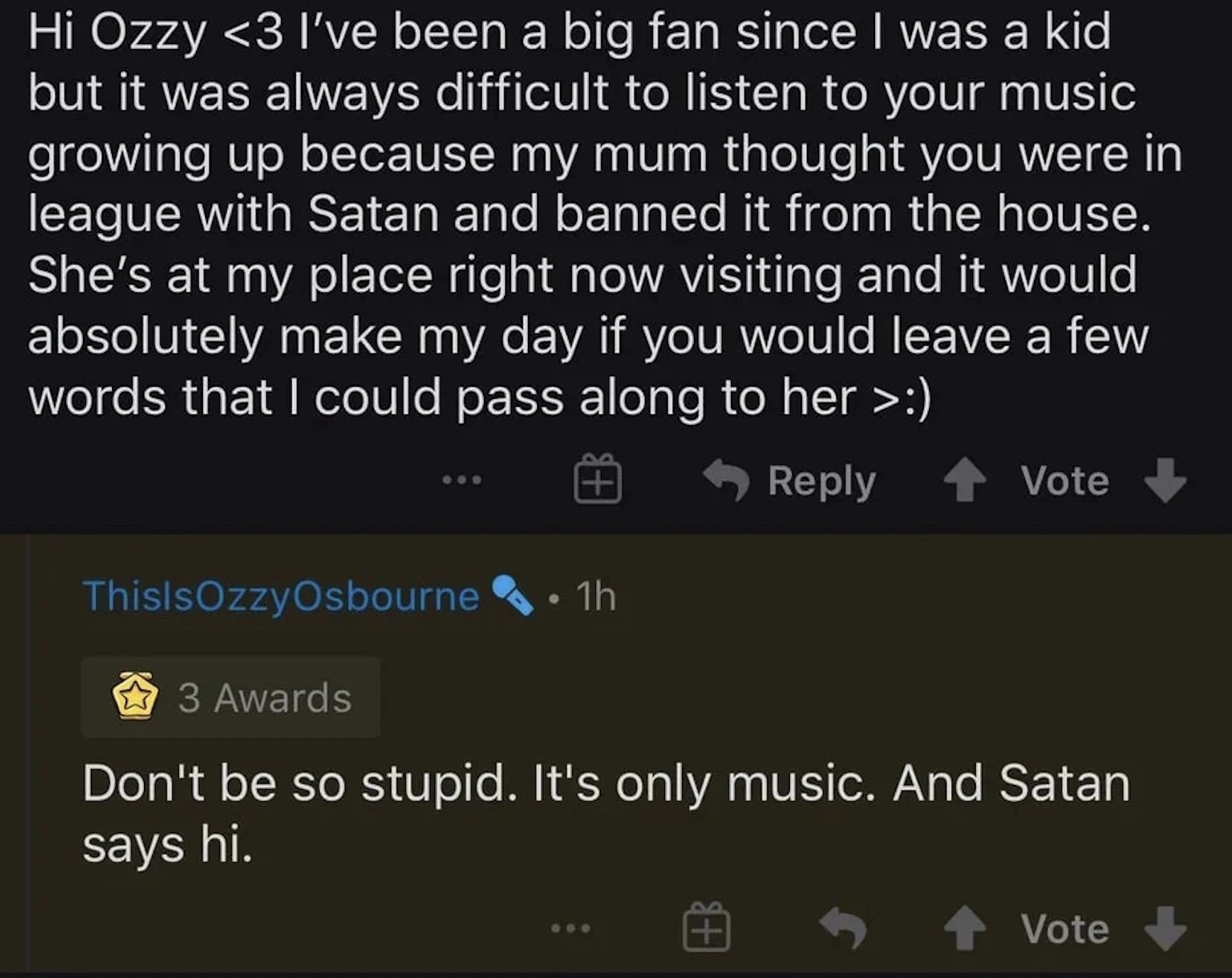Screen dimensions: 1232x978
Task: Click the Reply arrow icon on fan's comment
Action: [727, 481]
